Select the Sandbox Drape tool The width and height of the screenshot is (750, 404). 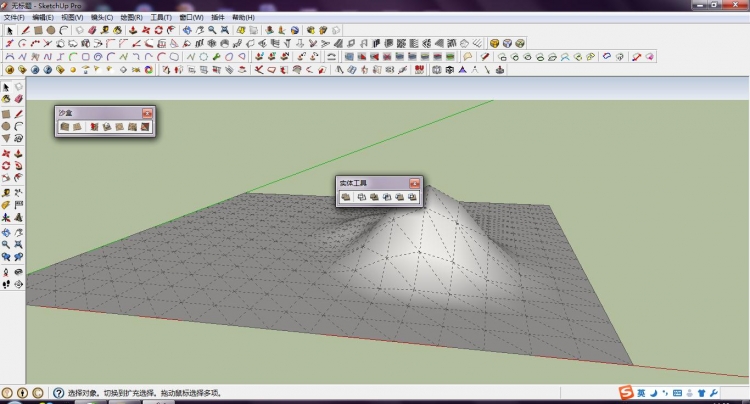pos(120,127)
